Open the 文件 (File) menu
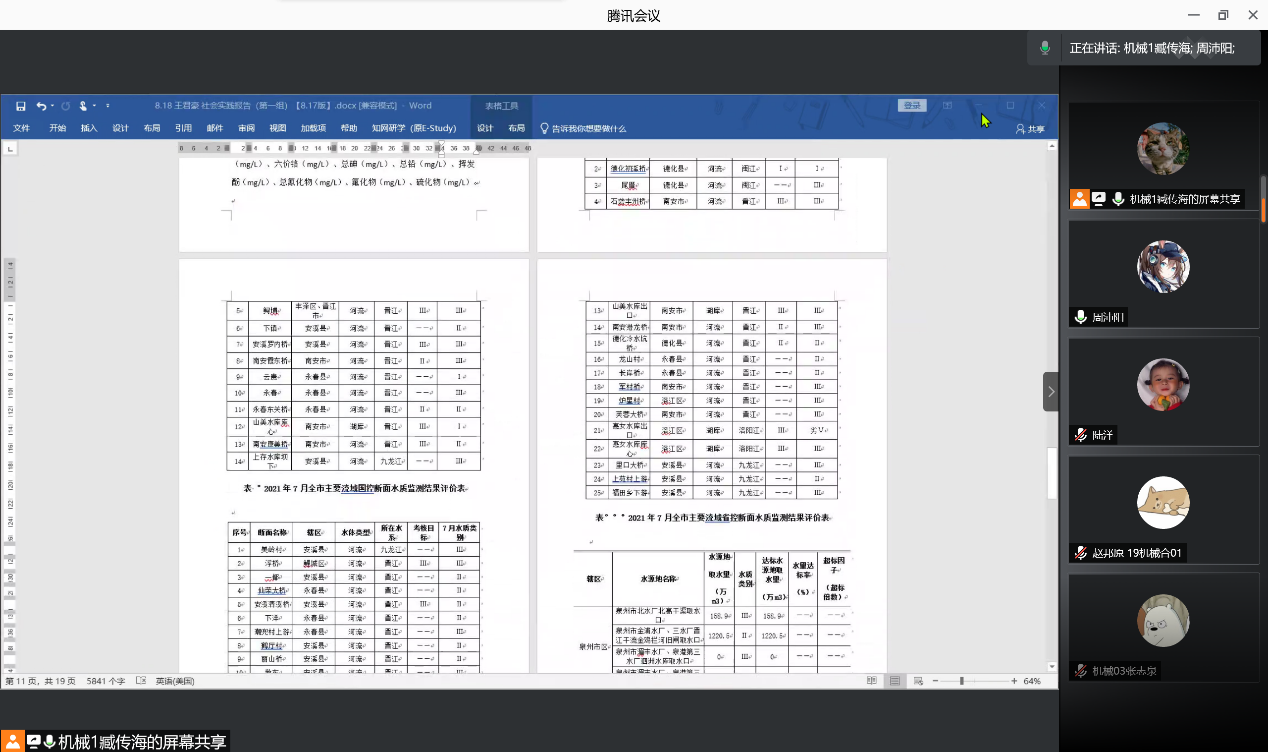Image resolution: width=1268 pixels, height=752 pixels. click(21, 128)
